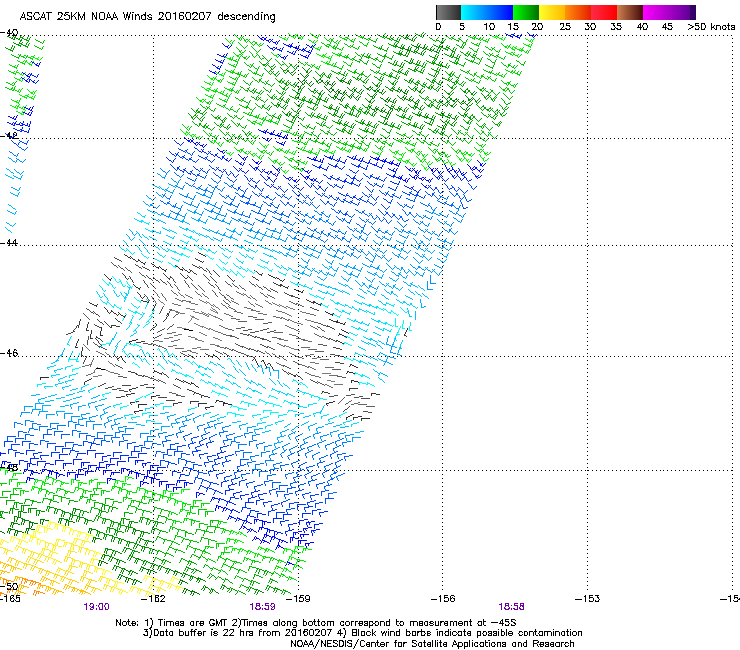
Task: Click the purple '19:00' time label
Action: (96, 607)
